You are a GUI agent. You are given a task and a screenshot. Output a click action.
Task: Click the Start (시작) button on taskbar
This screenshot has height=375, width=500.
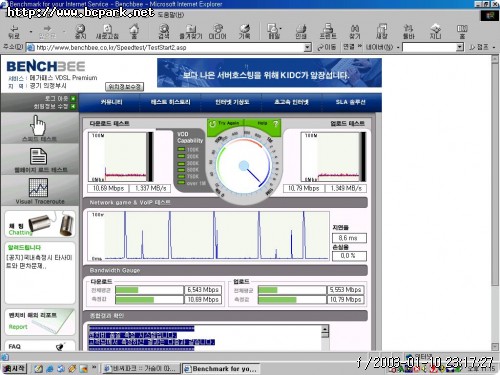pos(14,368)
